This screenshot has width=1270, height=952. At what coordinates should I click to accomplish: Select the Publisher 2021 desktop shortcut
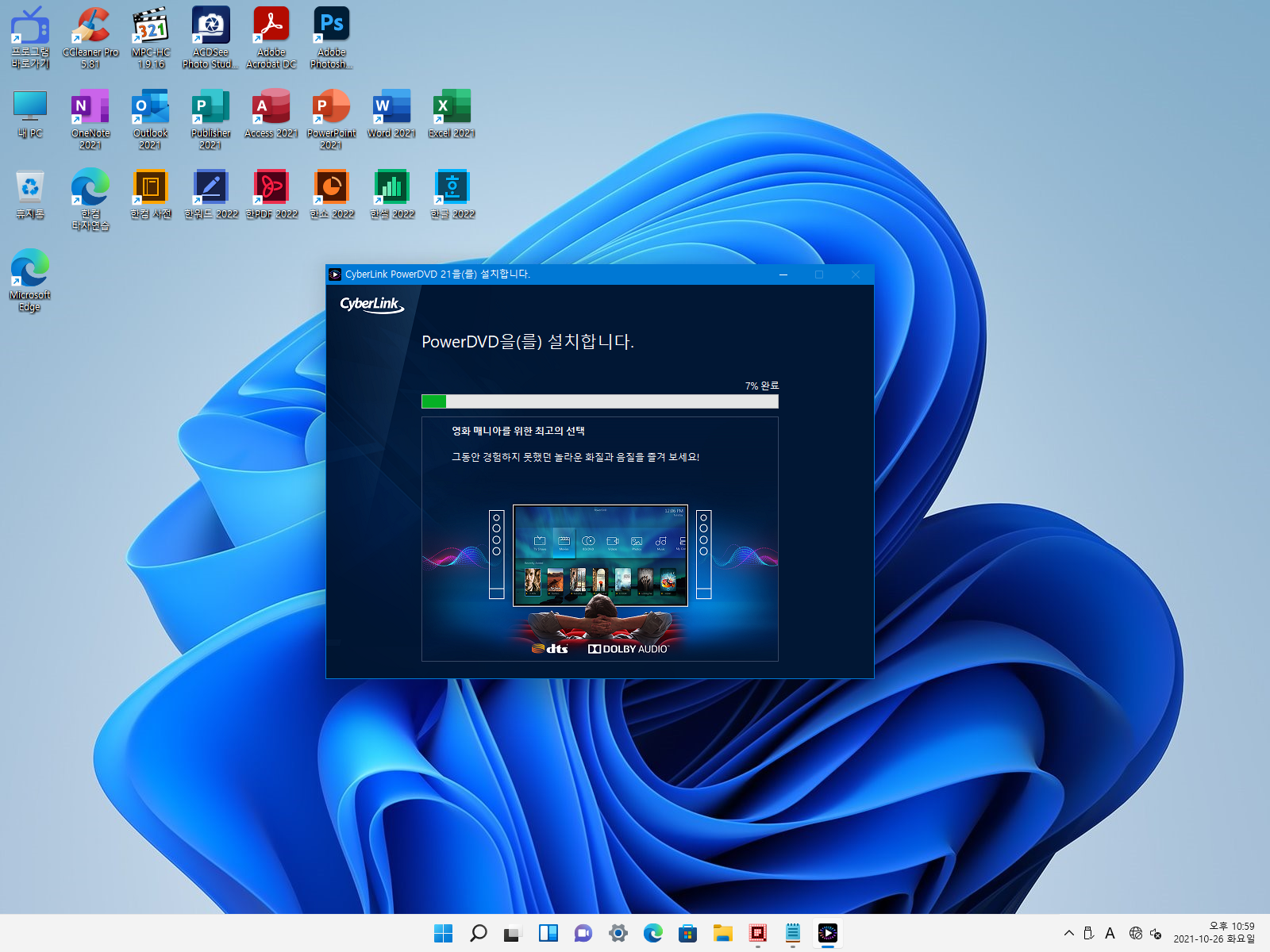(x=210, y=119)
